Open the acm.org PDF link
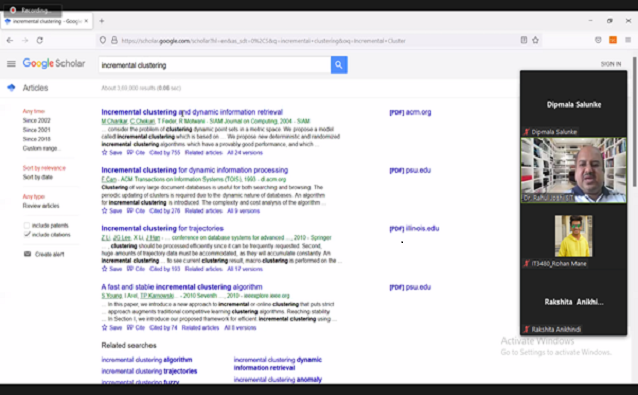The width and height of the screenshot is (638, 395). coord(410,112)
